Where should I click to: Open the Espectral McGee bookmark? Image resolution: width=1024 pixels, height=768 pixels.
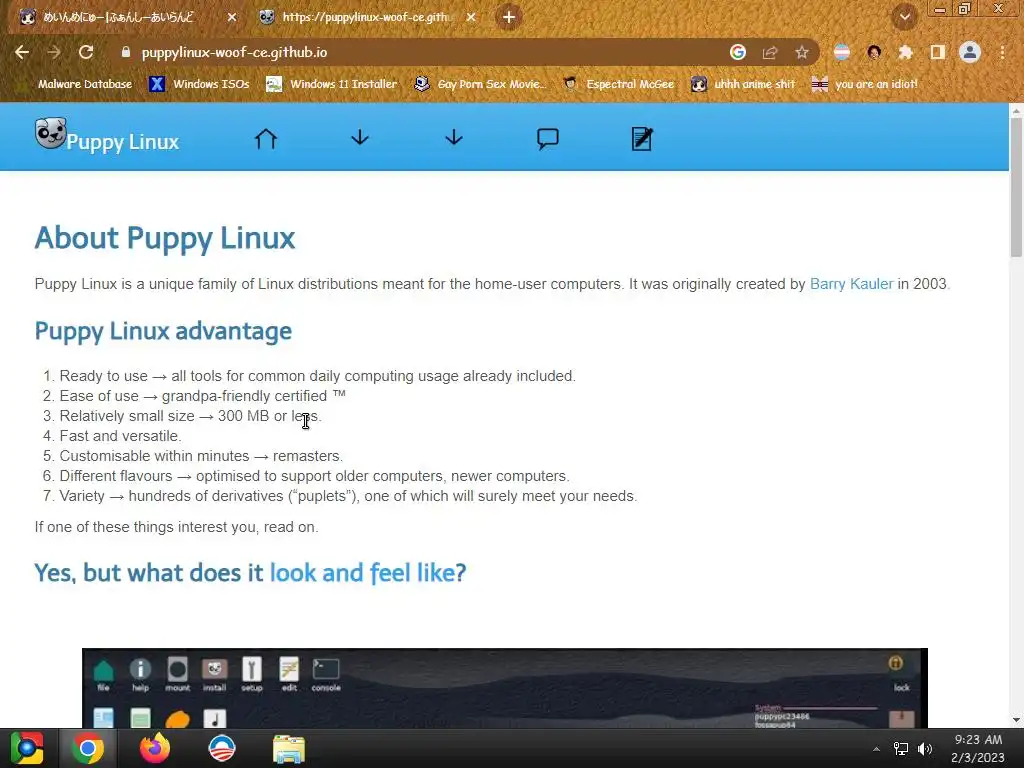pos(618,84)
